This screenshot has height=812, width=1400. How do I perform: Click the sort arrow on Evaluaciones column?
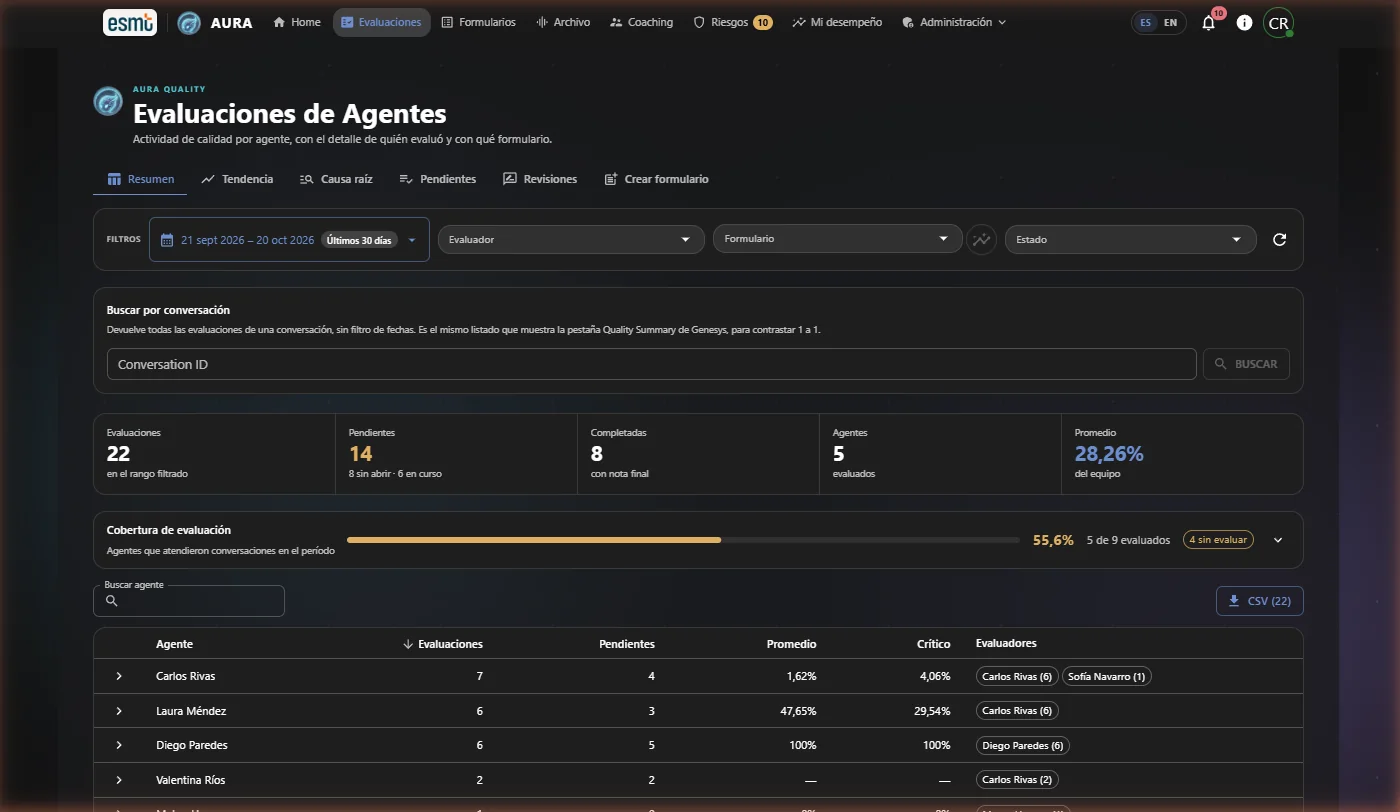408,644
